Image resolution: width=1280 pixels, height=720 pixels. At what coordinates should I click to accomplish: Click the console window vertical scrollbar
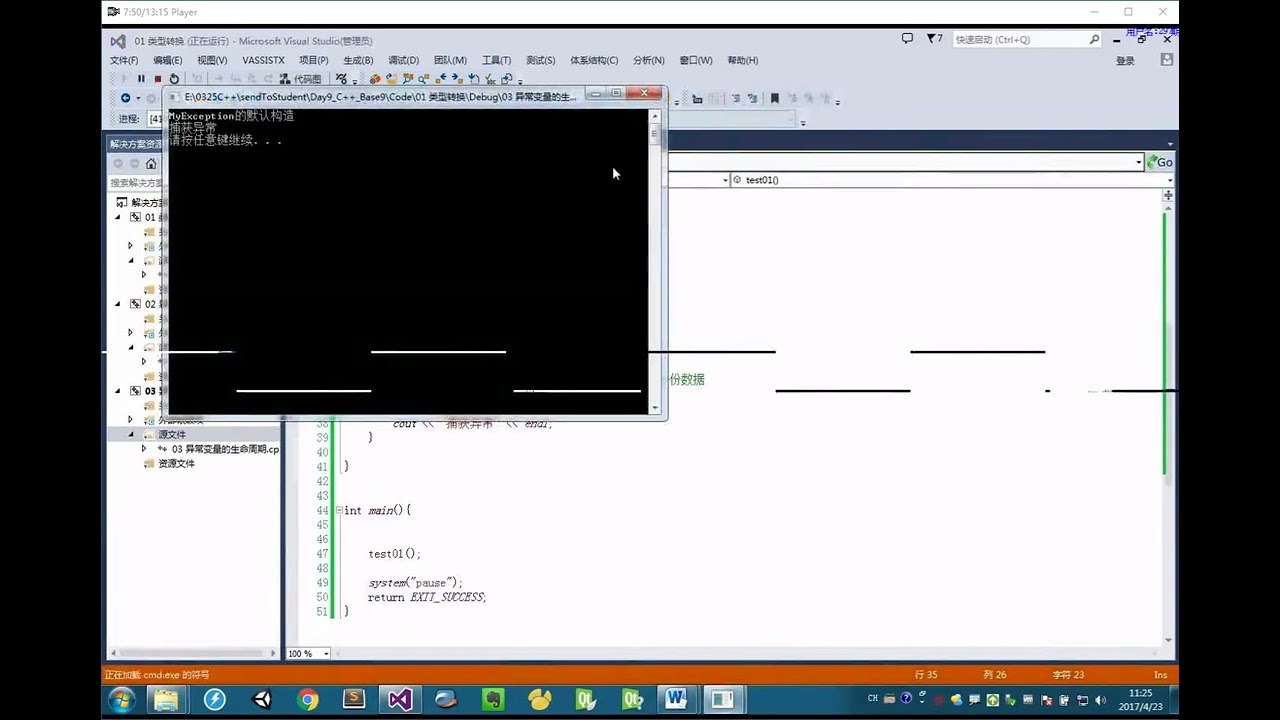coord(655,260)
